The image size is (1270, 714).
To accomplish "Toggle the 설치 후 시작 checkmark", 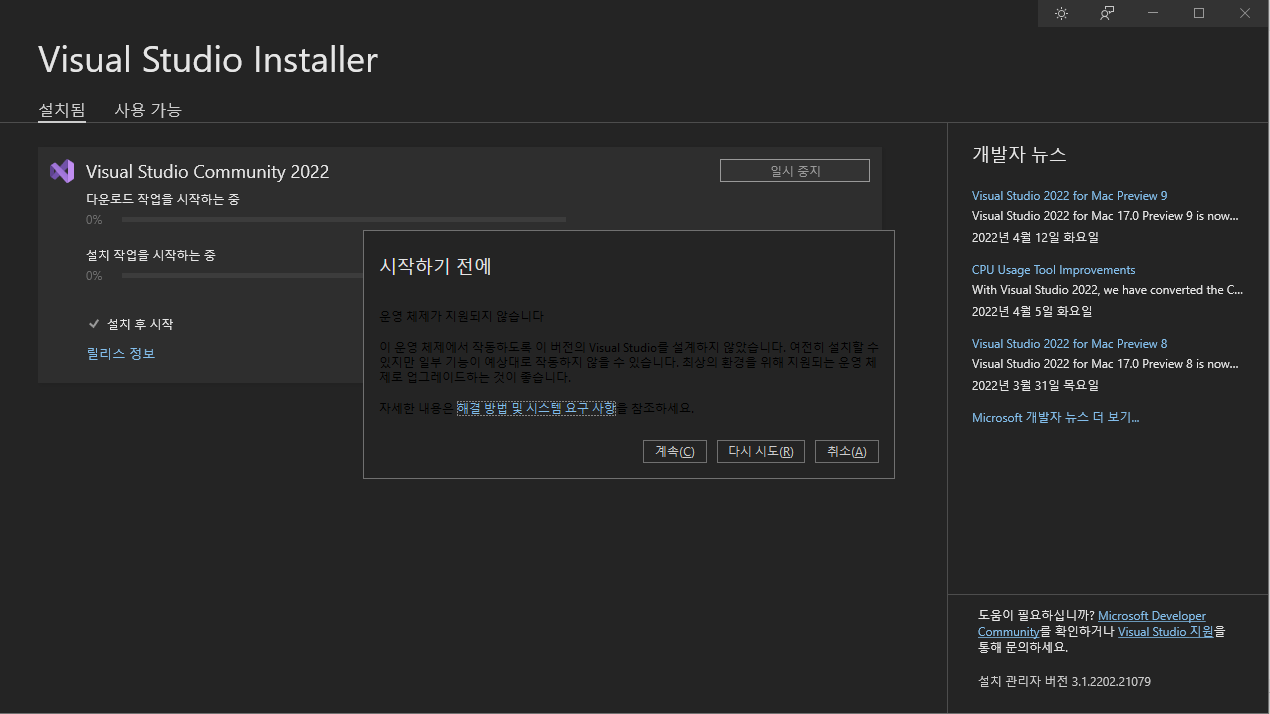I will tap(94, 324).
